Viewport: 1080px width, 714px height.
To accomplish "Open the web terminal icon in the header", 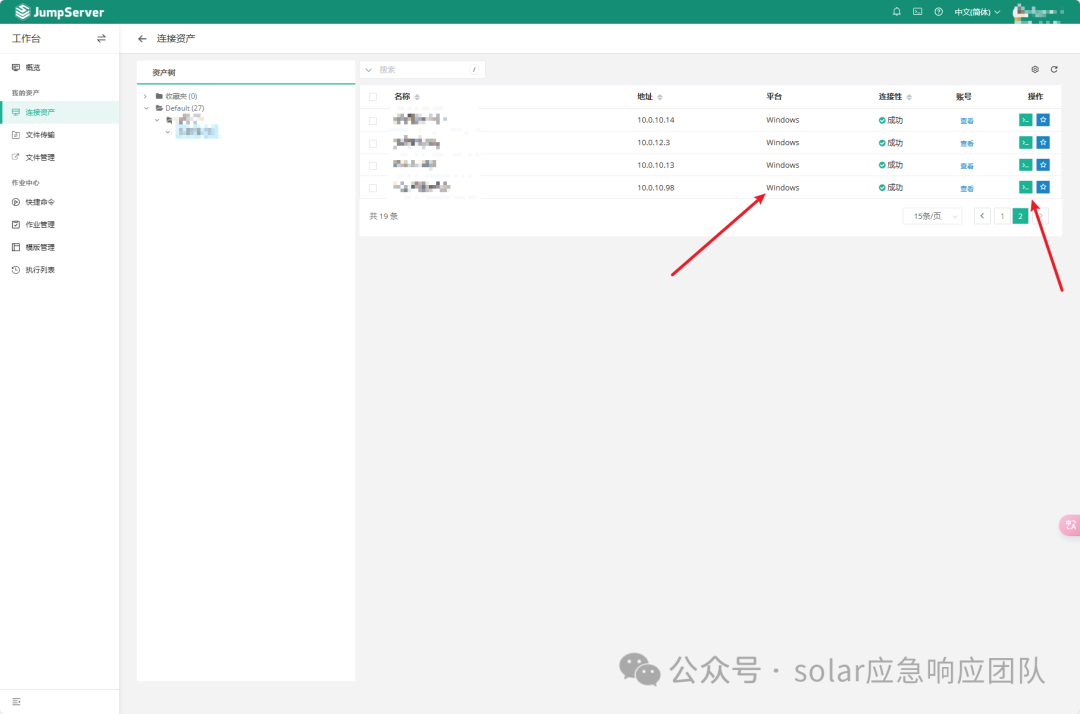I will point(917,12).
